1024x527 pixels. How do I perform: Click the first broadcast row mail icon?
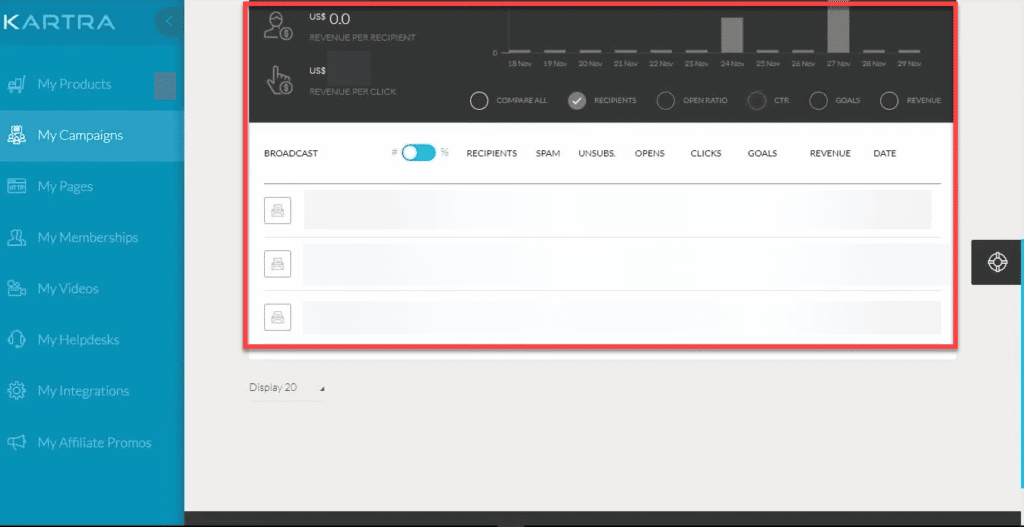tap(278, 210)
